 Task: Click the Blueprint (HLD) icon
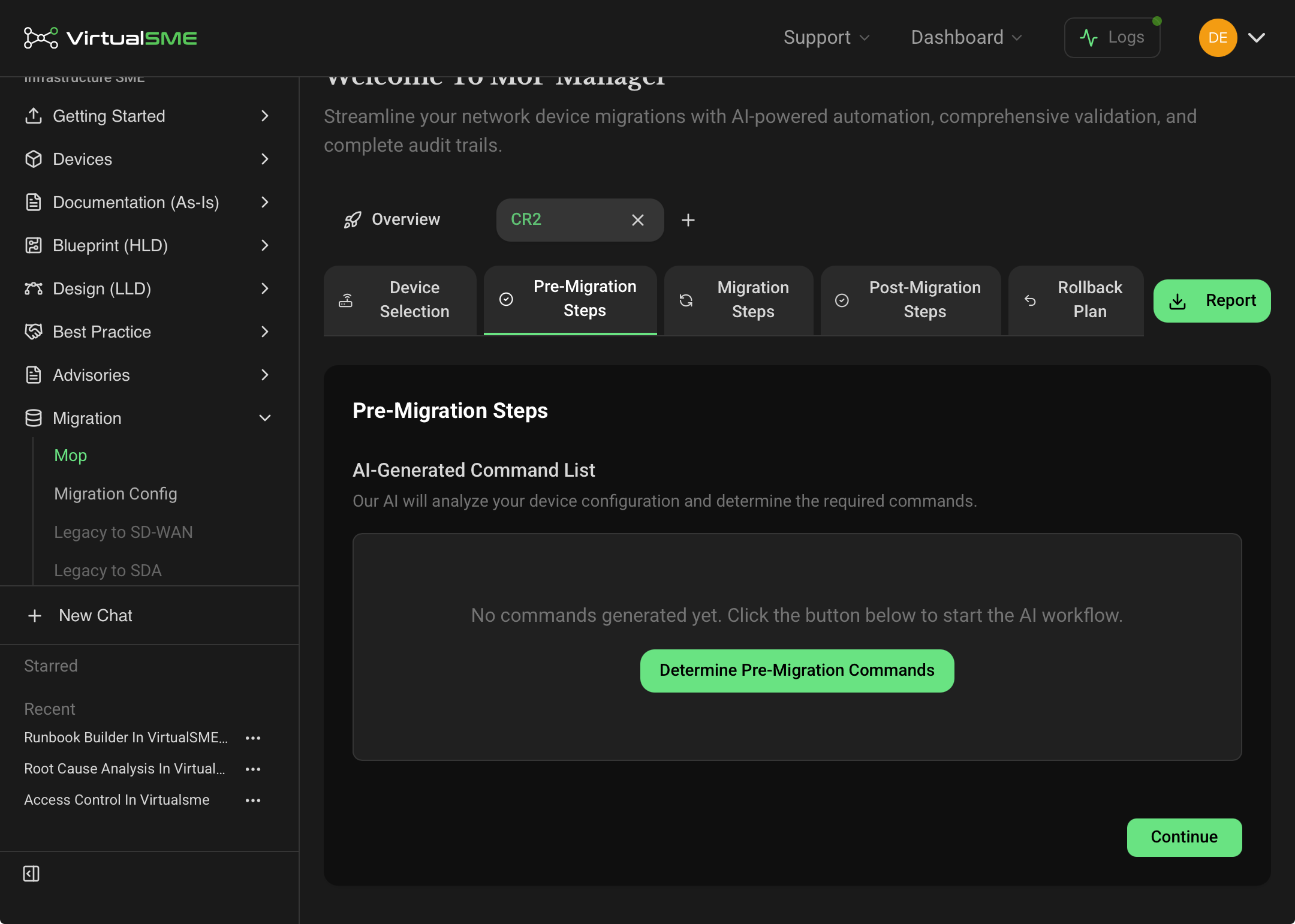tap(34, 245)
